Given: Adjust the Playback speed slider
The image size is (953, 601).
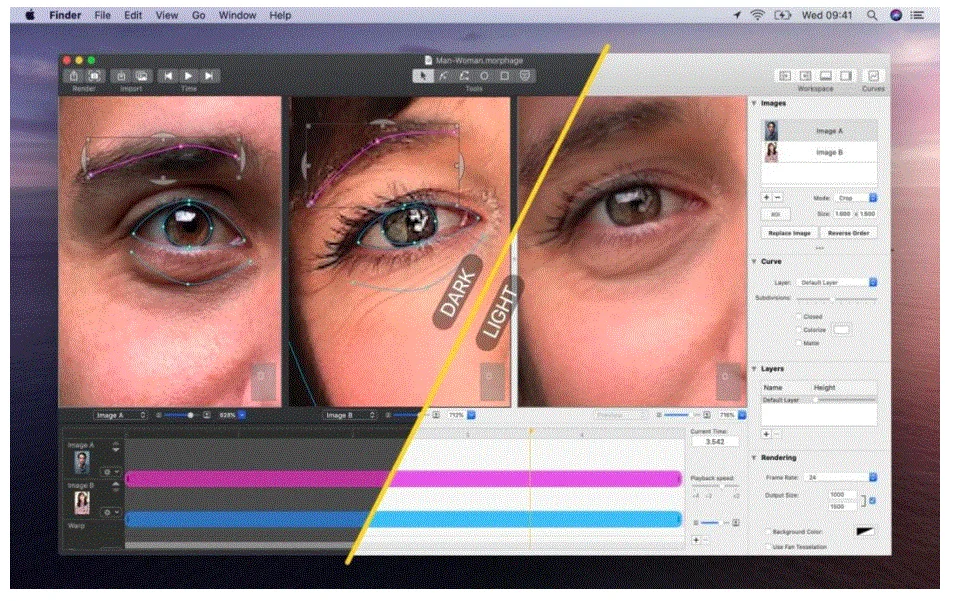Looking at the screenshot, I should pos(715,486).
